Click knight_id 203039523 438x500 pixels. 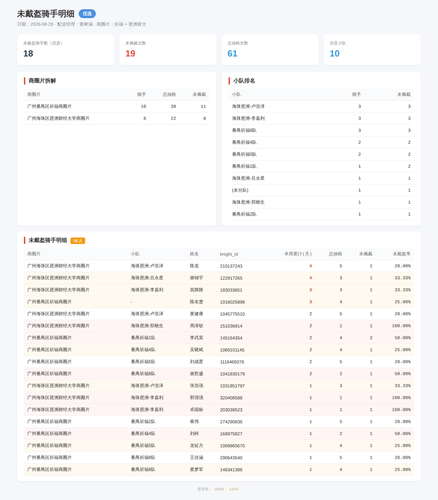(231, 410)
